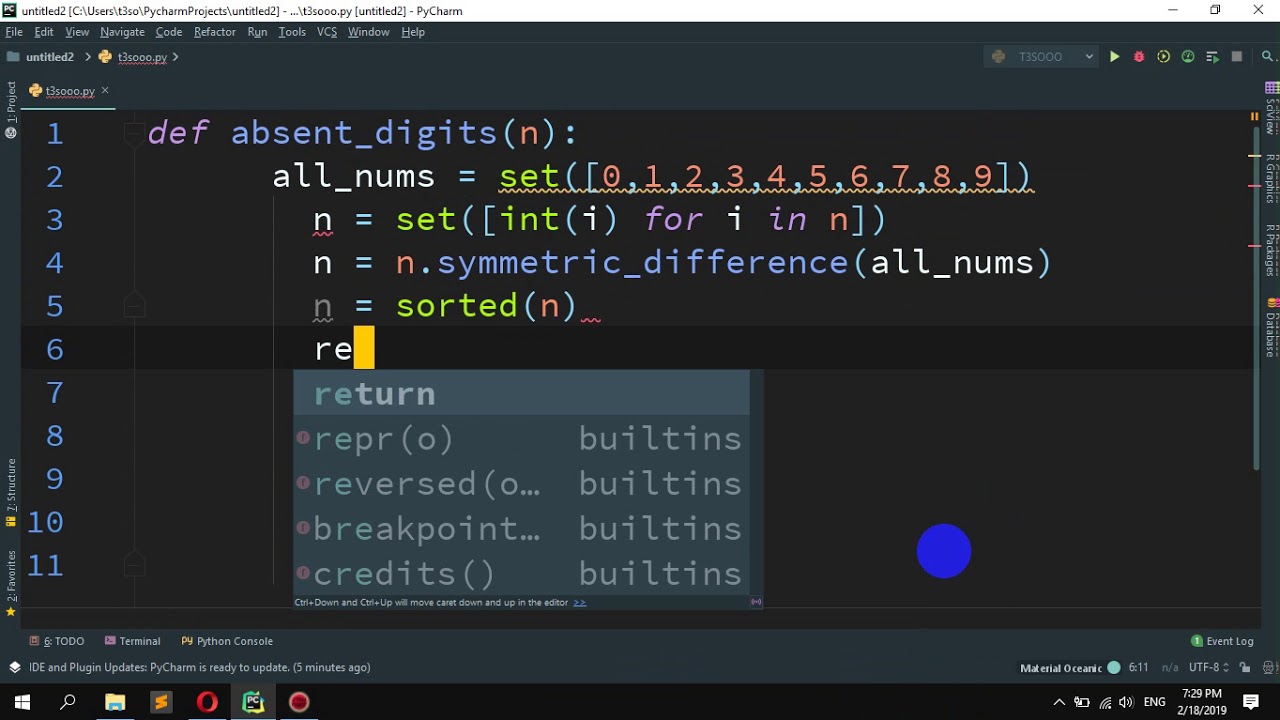
Task: Open Sublime Text from taskbar
Action: tap(161, 702)
